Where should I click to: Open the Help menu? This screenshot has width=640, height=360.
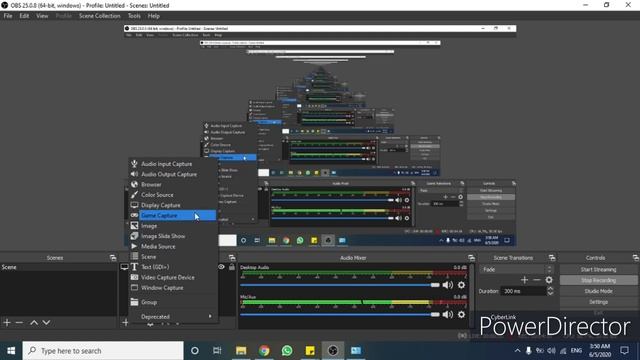click(153, 16)
